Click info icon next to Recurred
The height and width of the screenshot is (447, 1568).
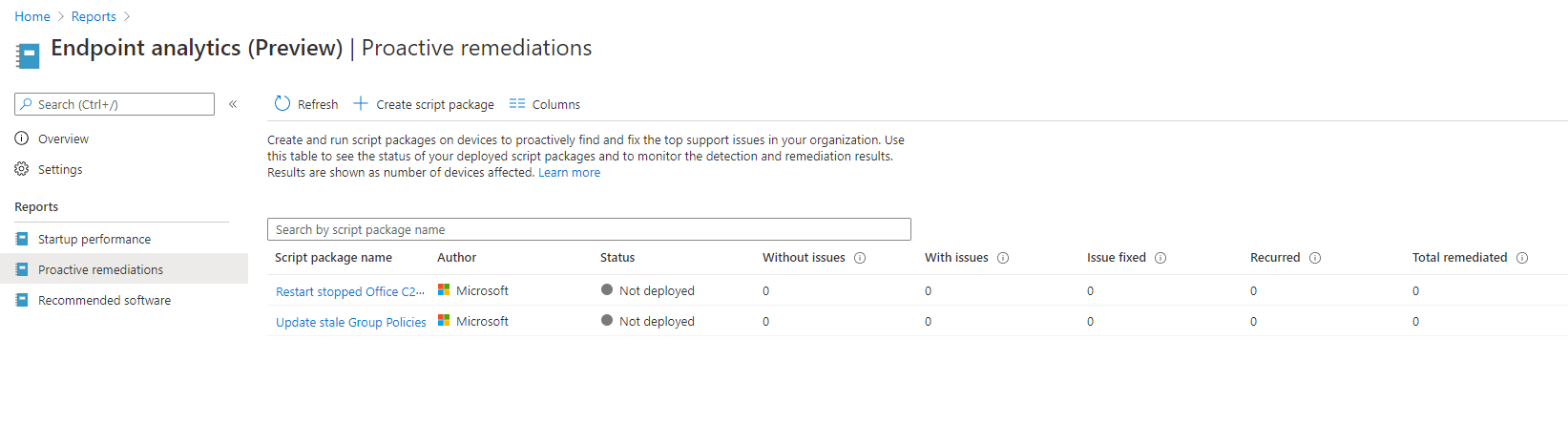[1315, 258]
